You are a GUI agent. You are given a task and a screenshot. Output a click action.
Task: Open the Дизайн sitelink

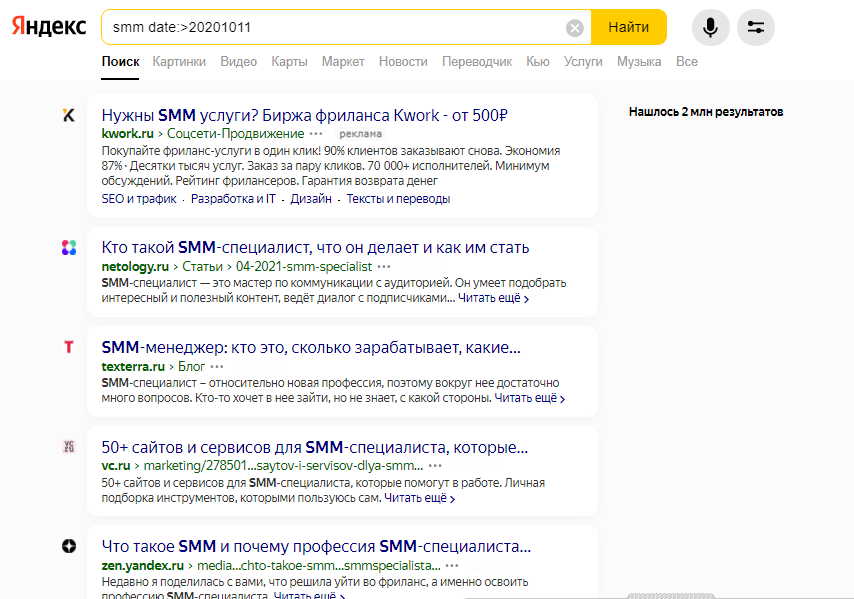point(311,199)
